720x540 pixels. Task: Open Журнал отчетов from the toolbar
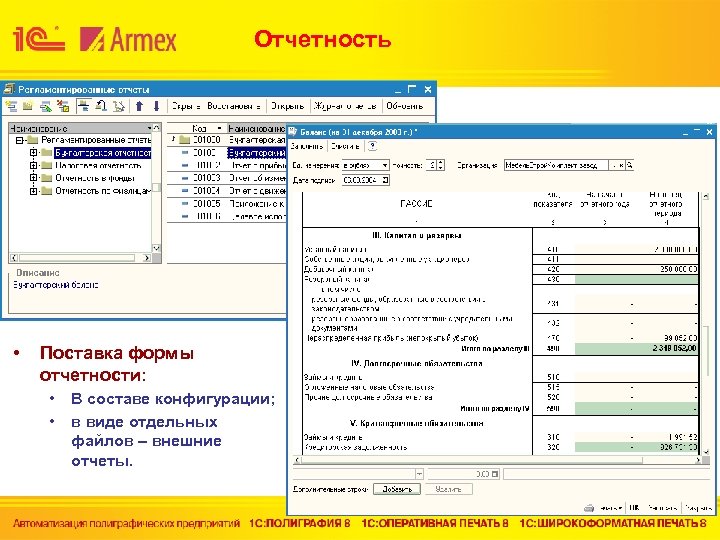tap(345, 106)
